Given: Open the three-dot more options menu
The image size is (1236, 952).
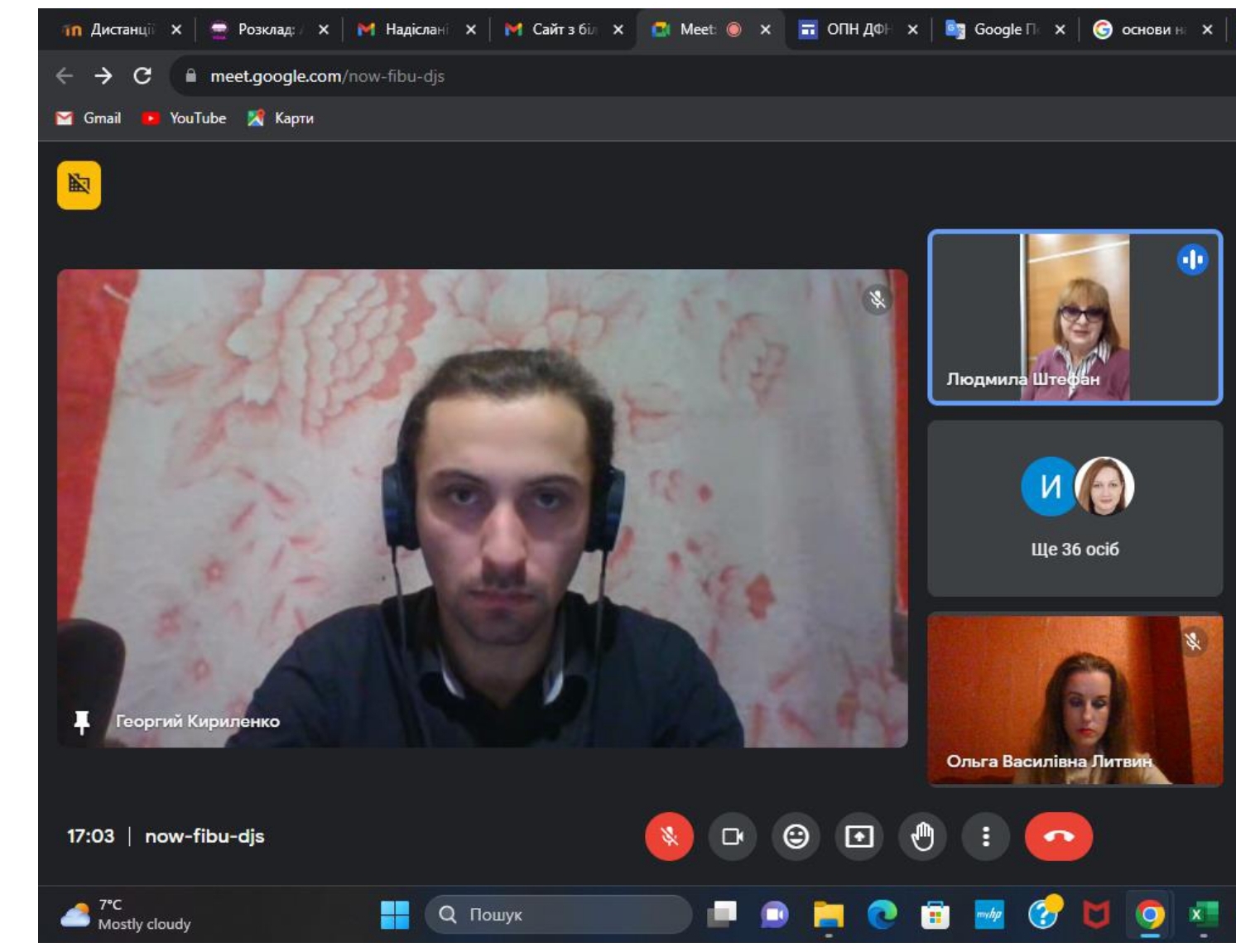Looking at the screenshot, I should pyautogui.click(x=985, y=837).
